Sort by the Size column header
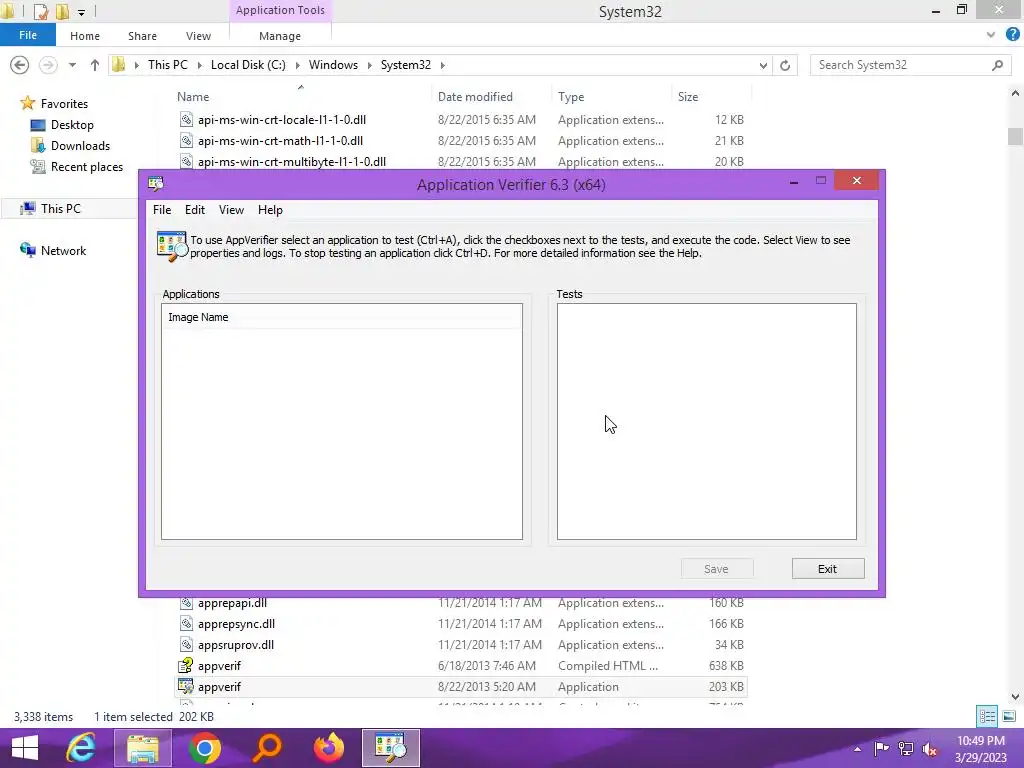1024x768 pixels. [688, 97]
